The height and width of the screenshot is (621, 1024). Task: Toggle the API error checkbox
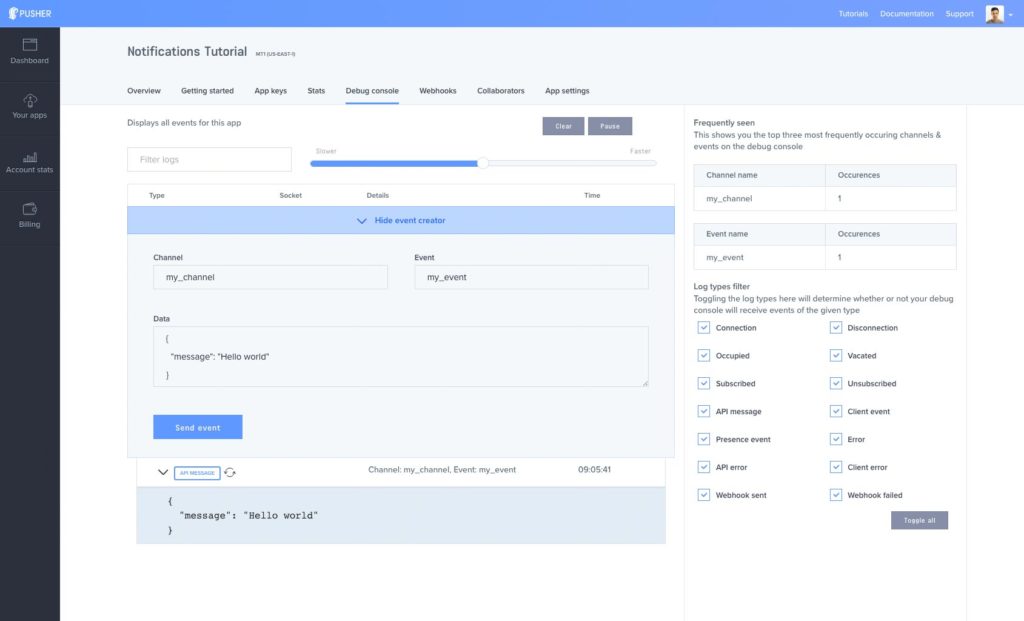tap(703, 467)
